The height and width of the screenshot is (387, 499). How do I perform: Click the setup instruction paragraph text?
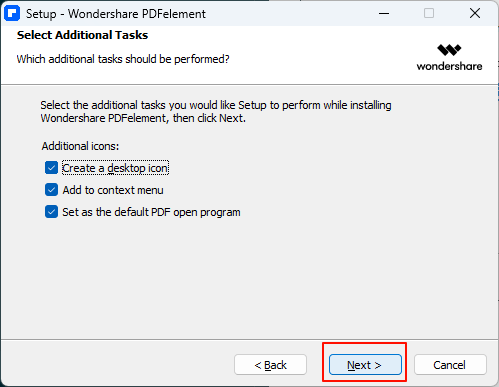(x=216, y=112)
